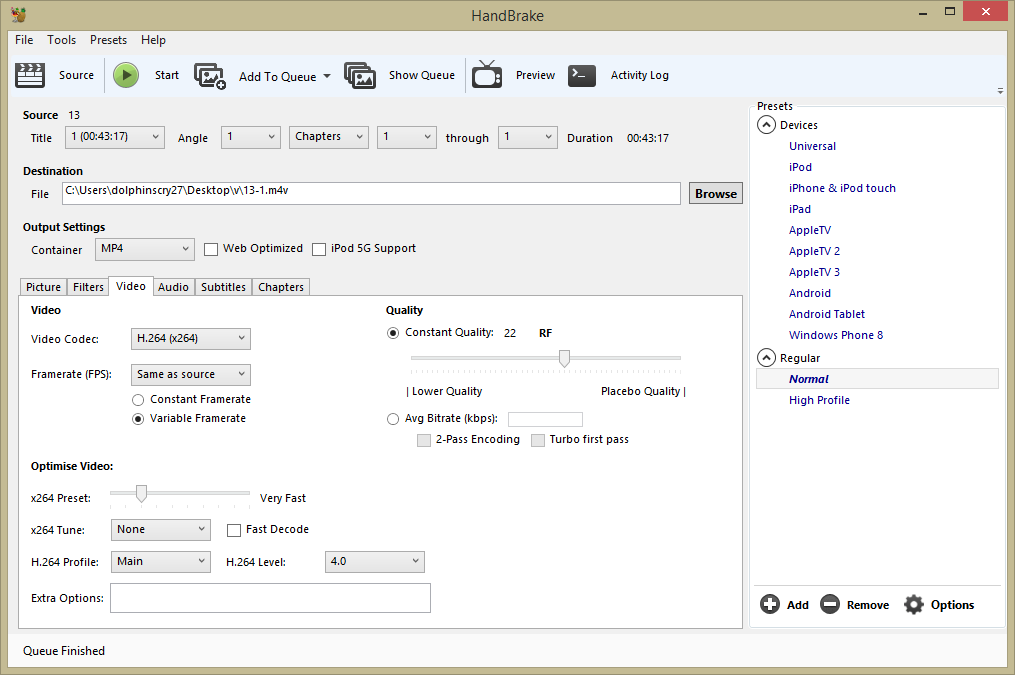Viewport: 1015px width, 675px height.
Task: Switch to the Filters tab
Action: [88, 287]
